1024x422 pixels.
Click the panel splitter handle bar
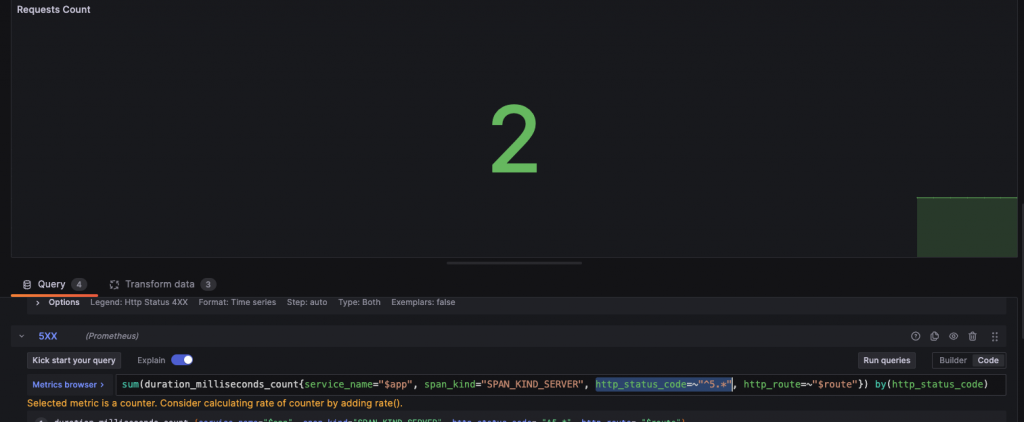(x=514, y=263)
